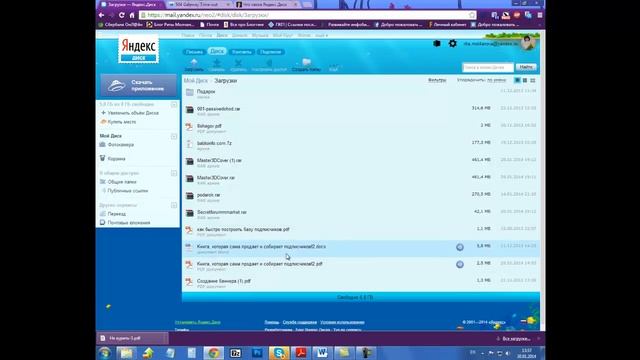This screenshot has width=640, height=360.
Task: Click the Yandex Disk logo
Action: pos(139,50)
